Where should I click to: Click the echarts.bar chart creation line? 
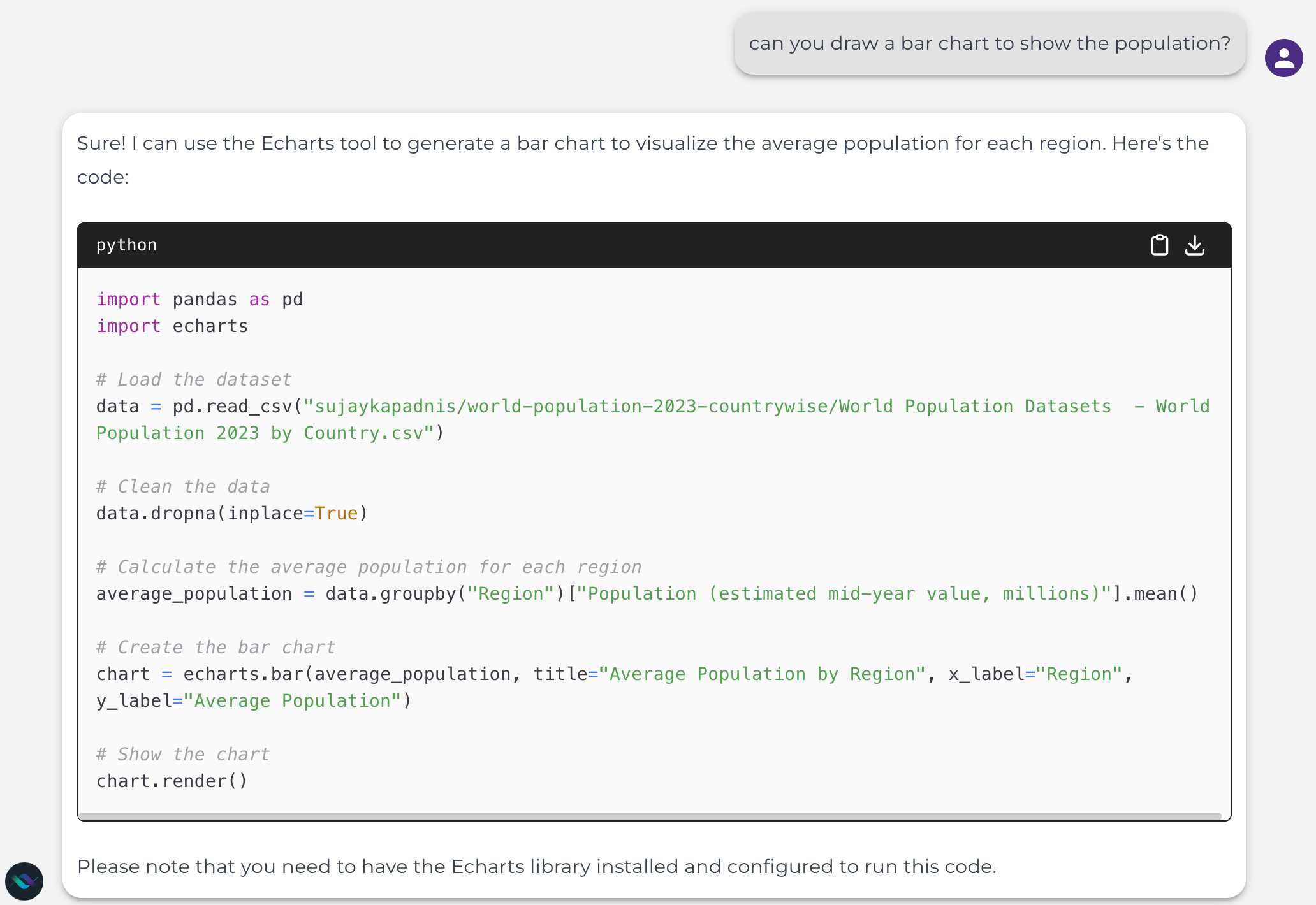point(612,674)
